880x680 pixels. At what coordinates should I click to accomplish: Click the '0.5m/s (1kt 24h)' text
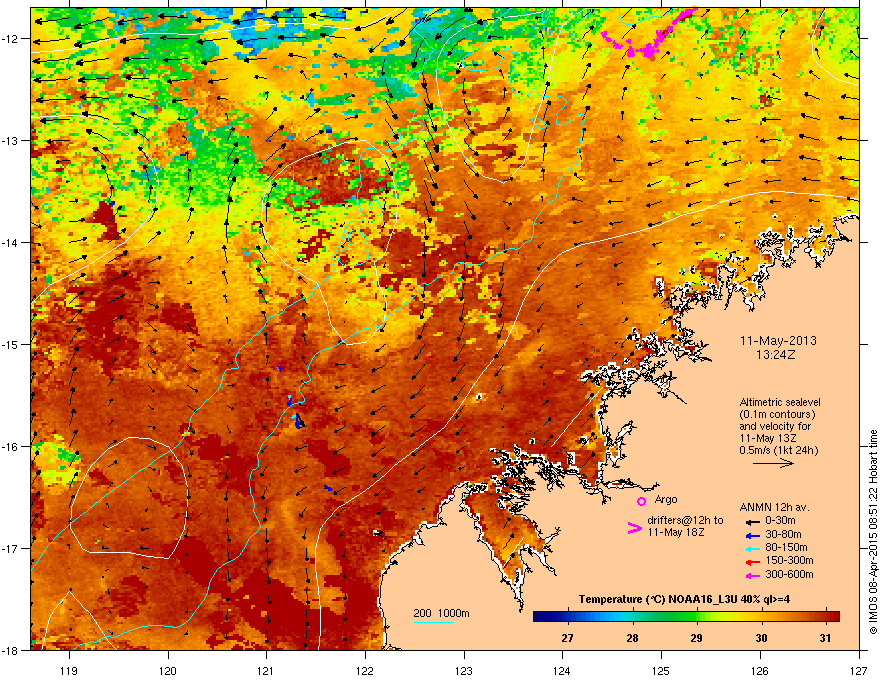(x=778, y=450)
